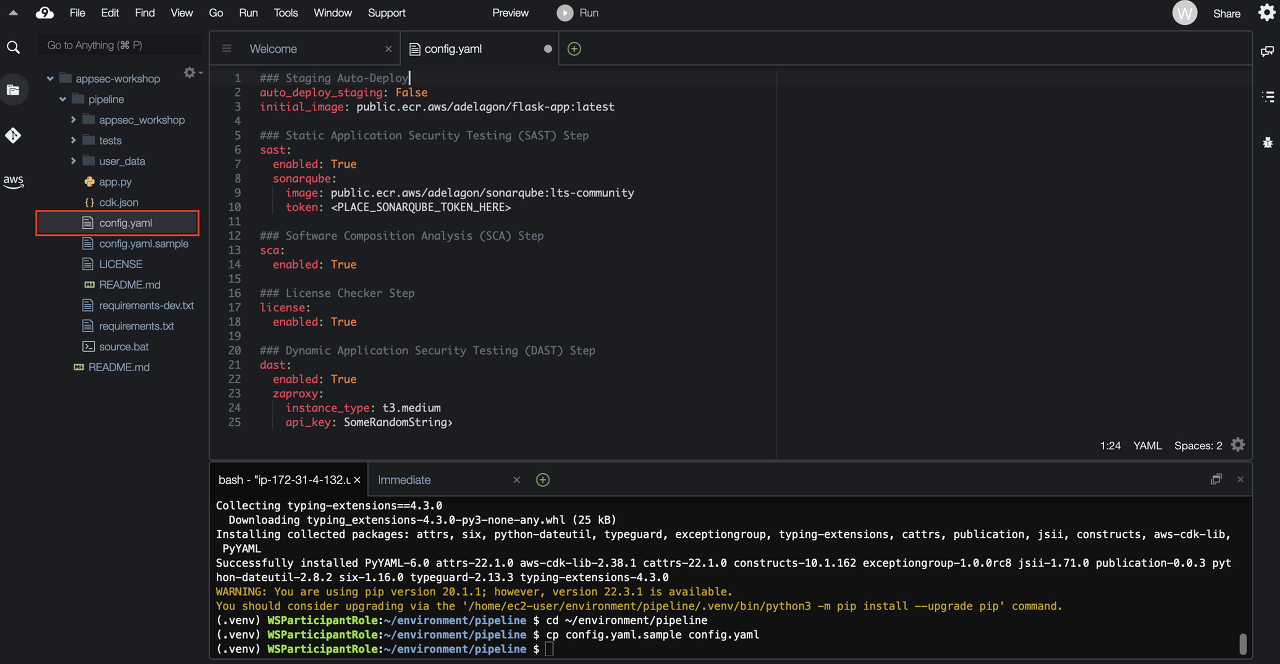Screen dimensions: 1280x664
Task: Open the root-level README.md file
Action: [118, 367]
